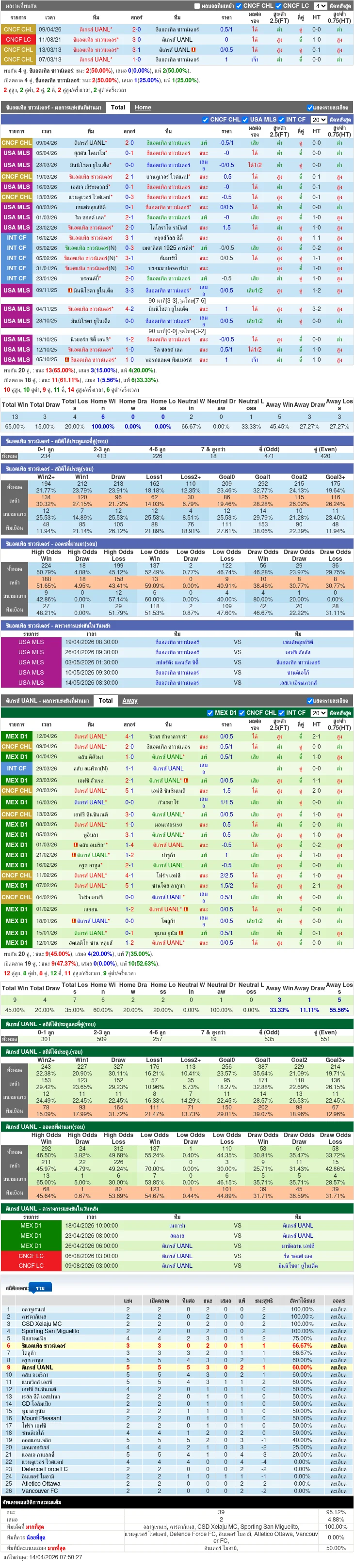Open the head-to-head match count dropdown showing 4
The width and height of the screenshot is (354, 1568).
click(320, 6)
